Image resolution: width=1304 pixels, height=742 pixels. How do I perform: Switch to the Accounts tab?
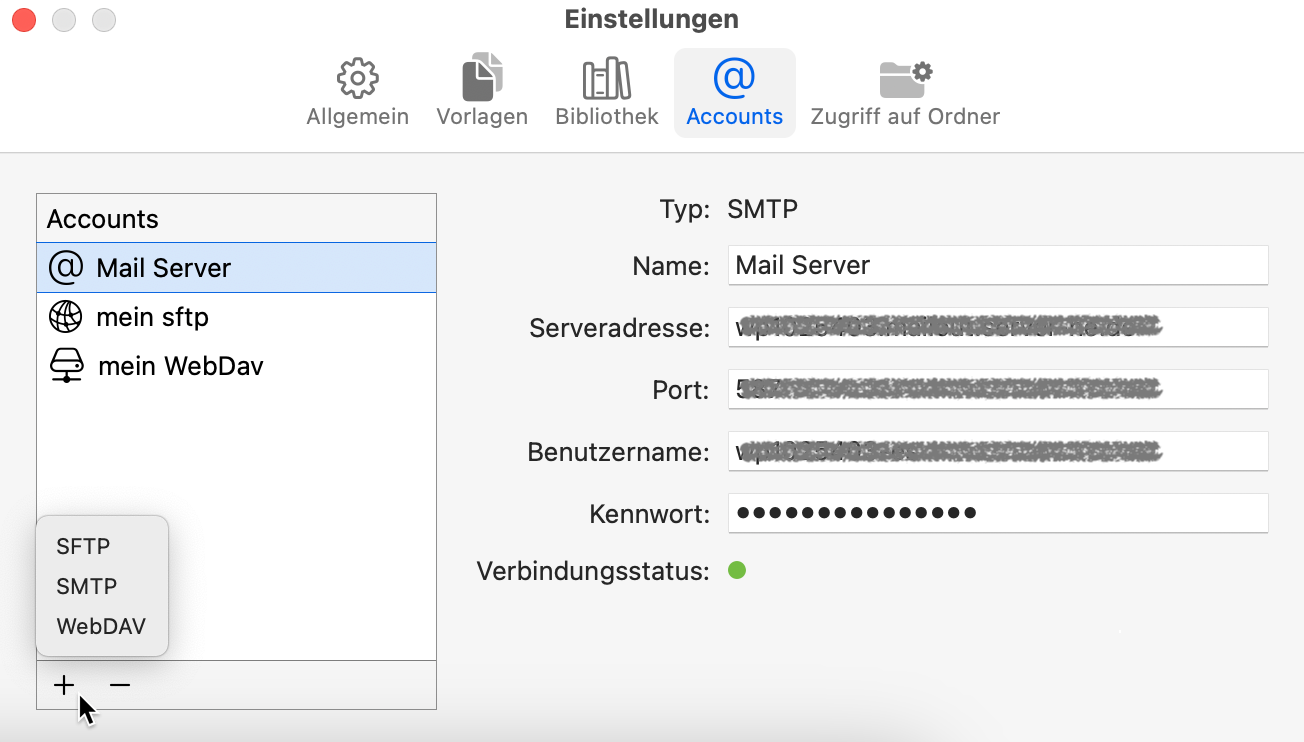(x=734, y=92)
